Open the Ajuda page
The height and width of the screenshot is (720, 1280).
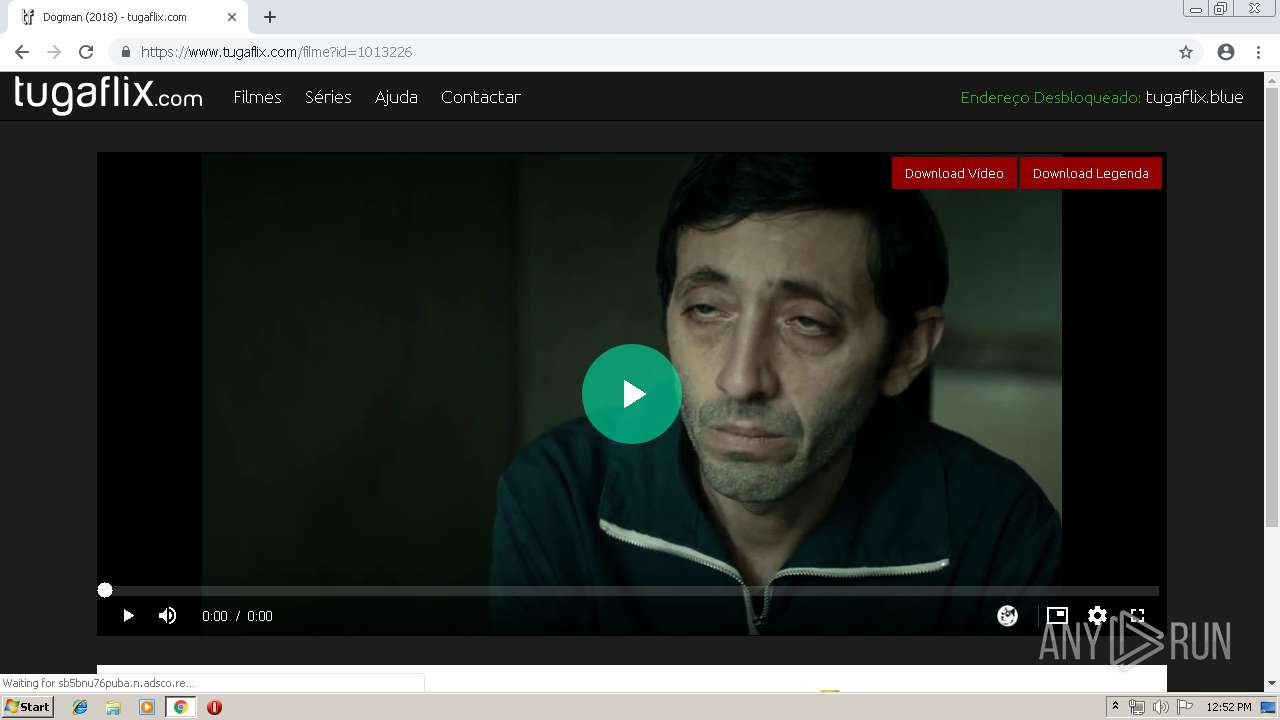(x=396, y=97)
